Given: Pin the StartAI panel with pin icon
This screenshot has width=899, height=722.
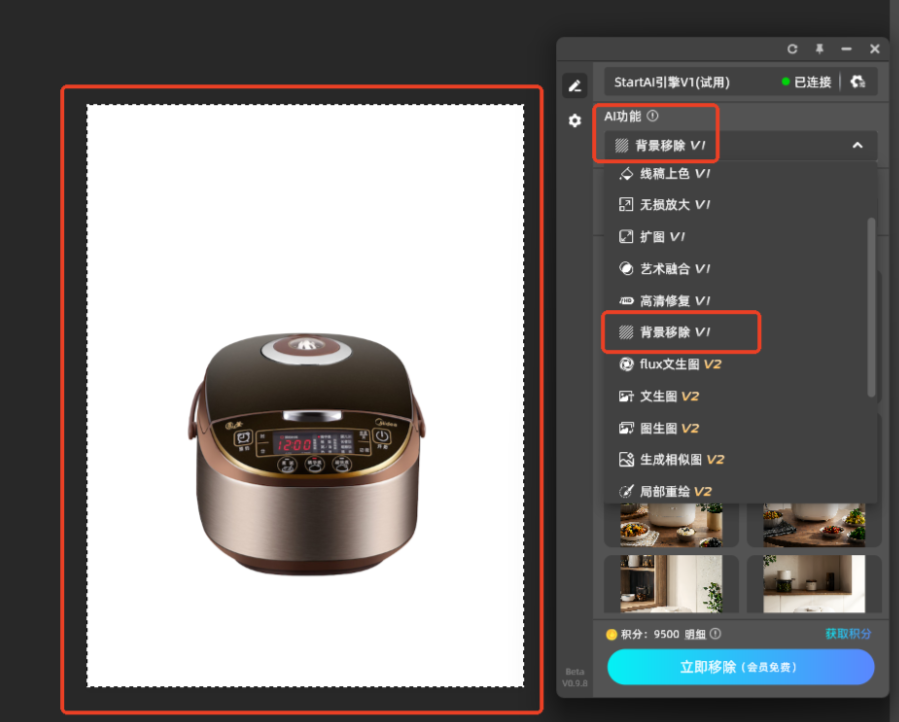Looking at the screenshot, I should click(x=819, y=49).
